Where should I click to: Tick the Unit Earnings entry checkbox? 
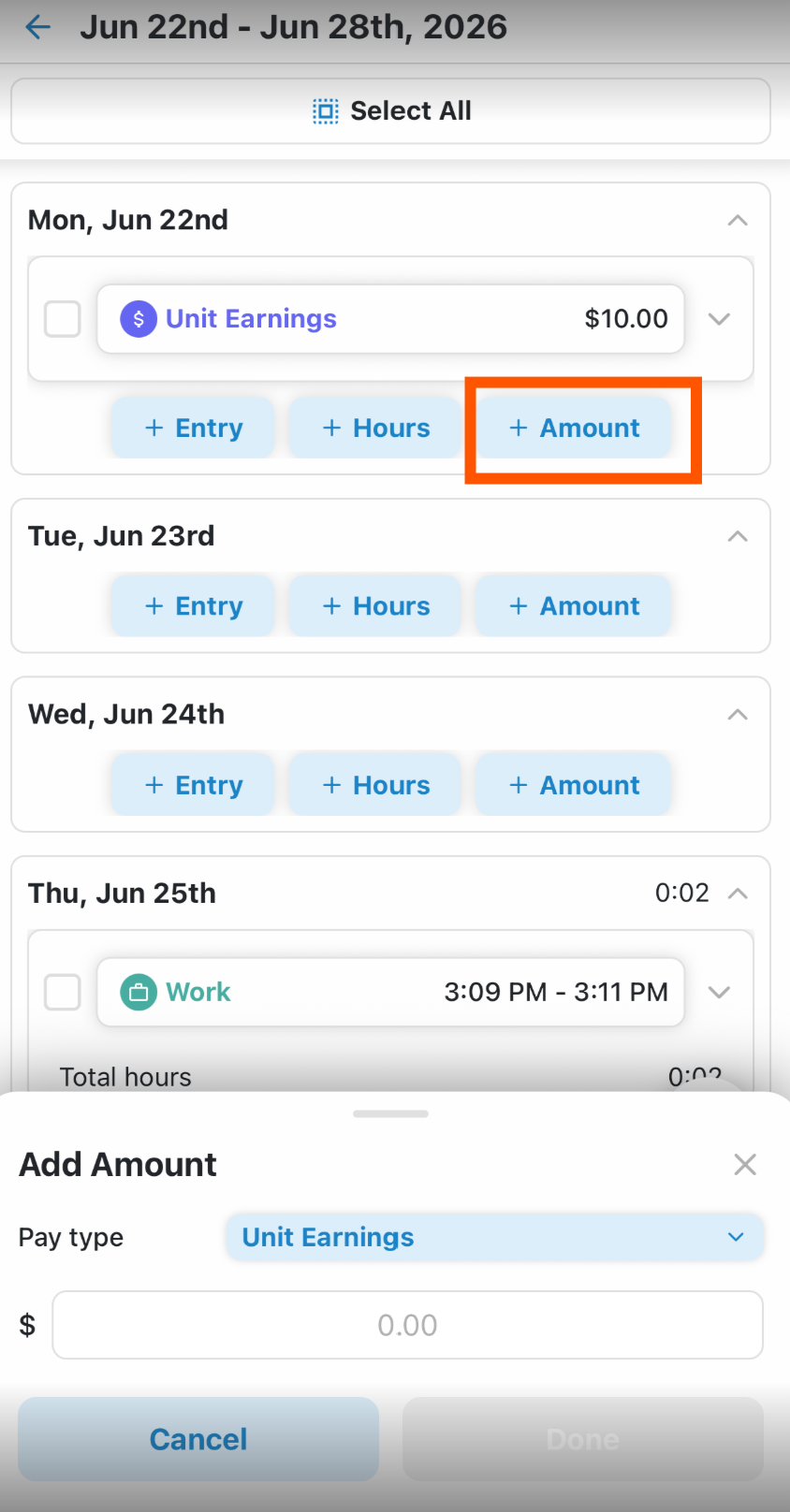coord(63,319)
